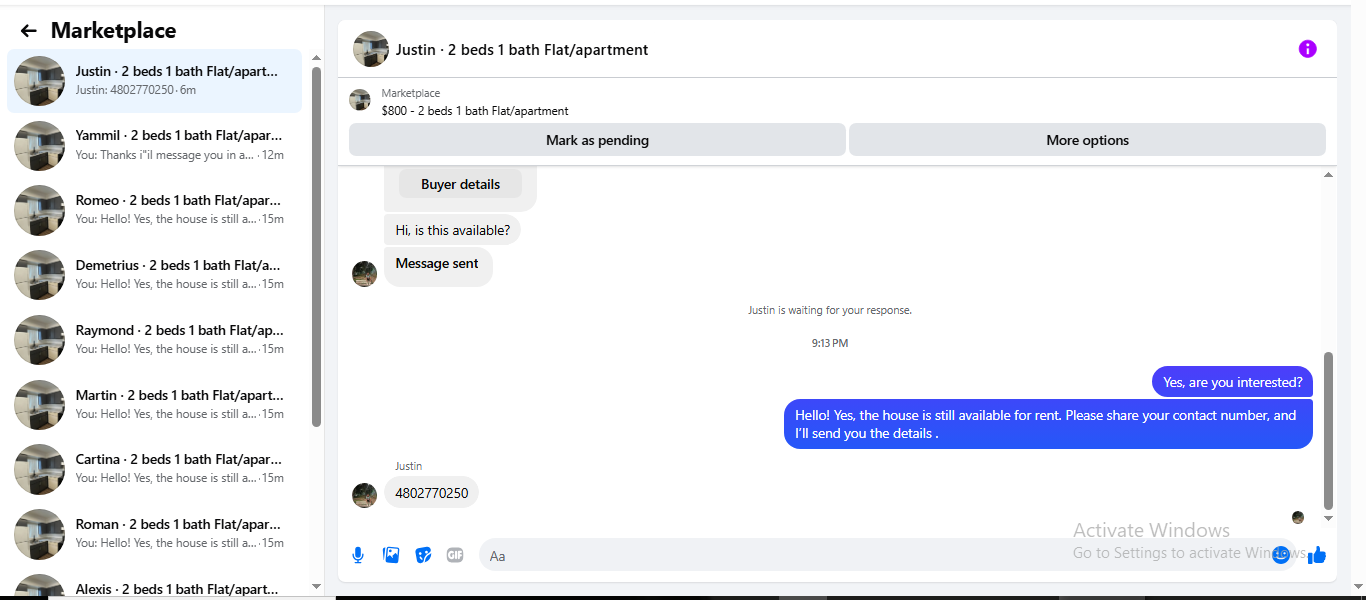Open More options for listing
Viewport: 1366px width, 600px height.
click(x=1087, y=140)
